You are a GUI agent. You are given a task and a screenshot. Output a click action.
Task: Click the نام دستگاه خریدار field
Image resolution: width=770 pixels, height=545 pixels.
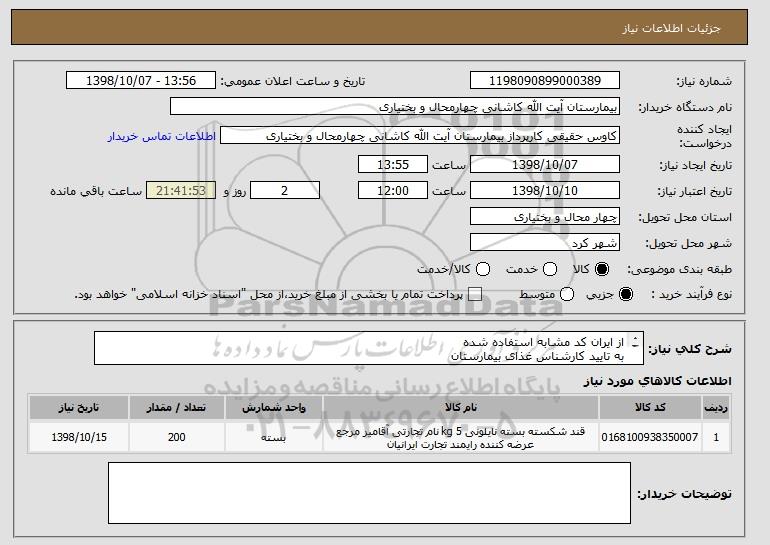[x=395, y=107]
